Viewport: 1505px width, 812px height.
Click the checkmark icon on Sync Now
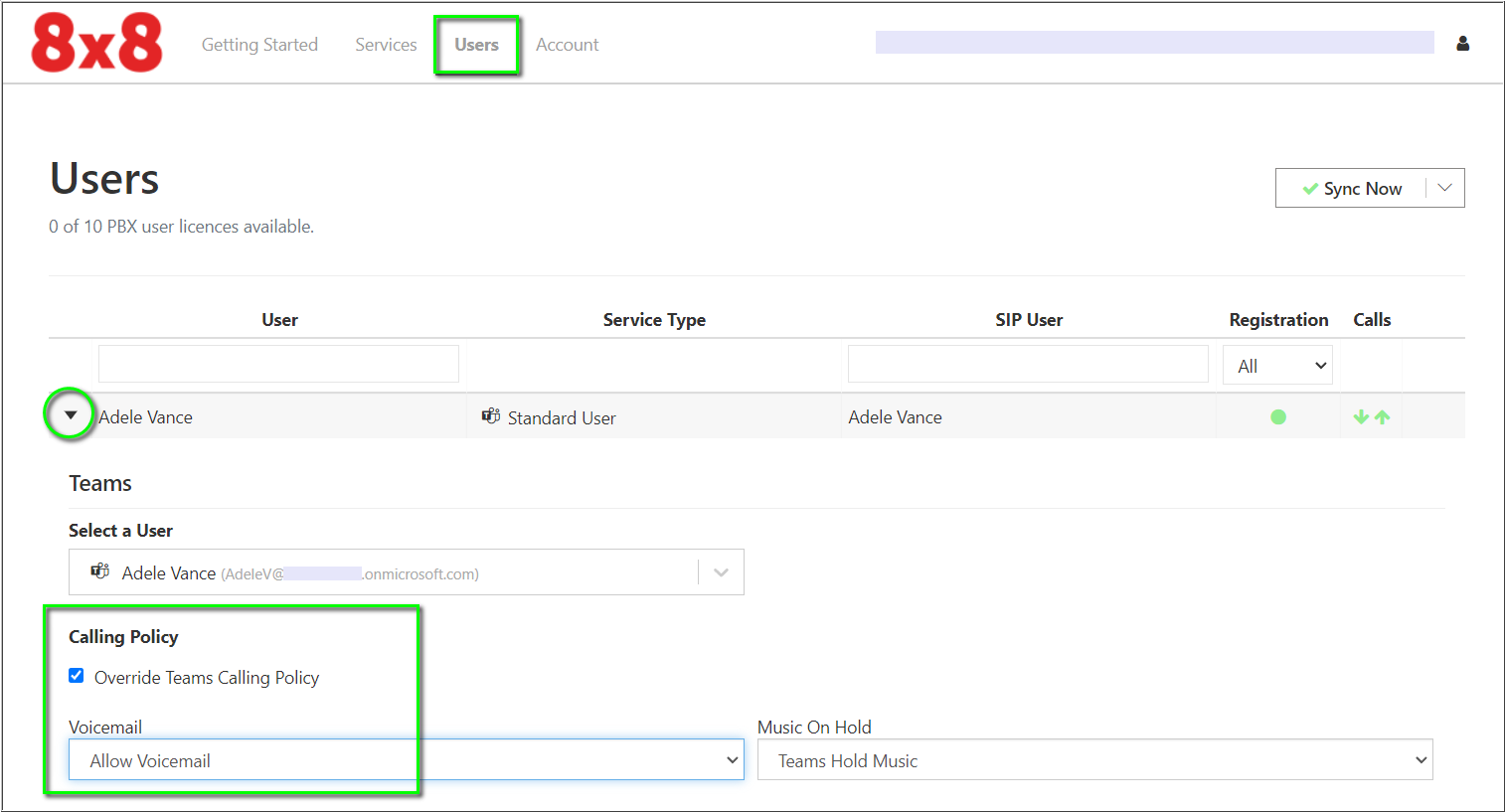pyautogui.click(x=1310, y=189)
